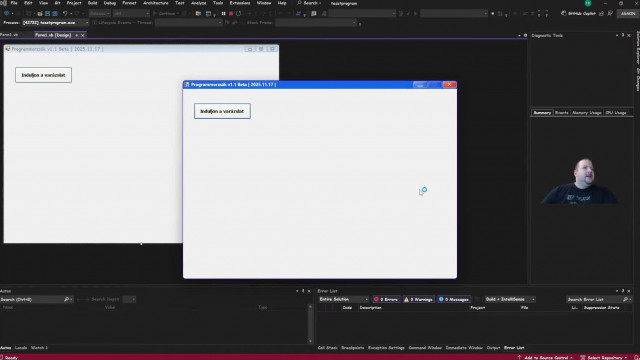Click the search magnifier in Autos panel
This screenshot has width=640, height=360.
[x=66, y=299]
